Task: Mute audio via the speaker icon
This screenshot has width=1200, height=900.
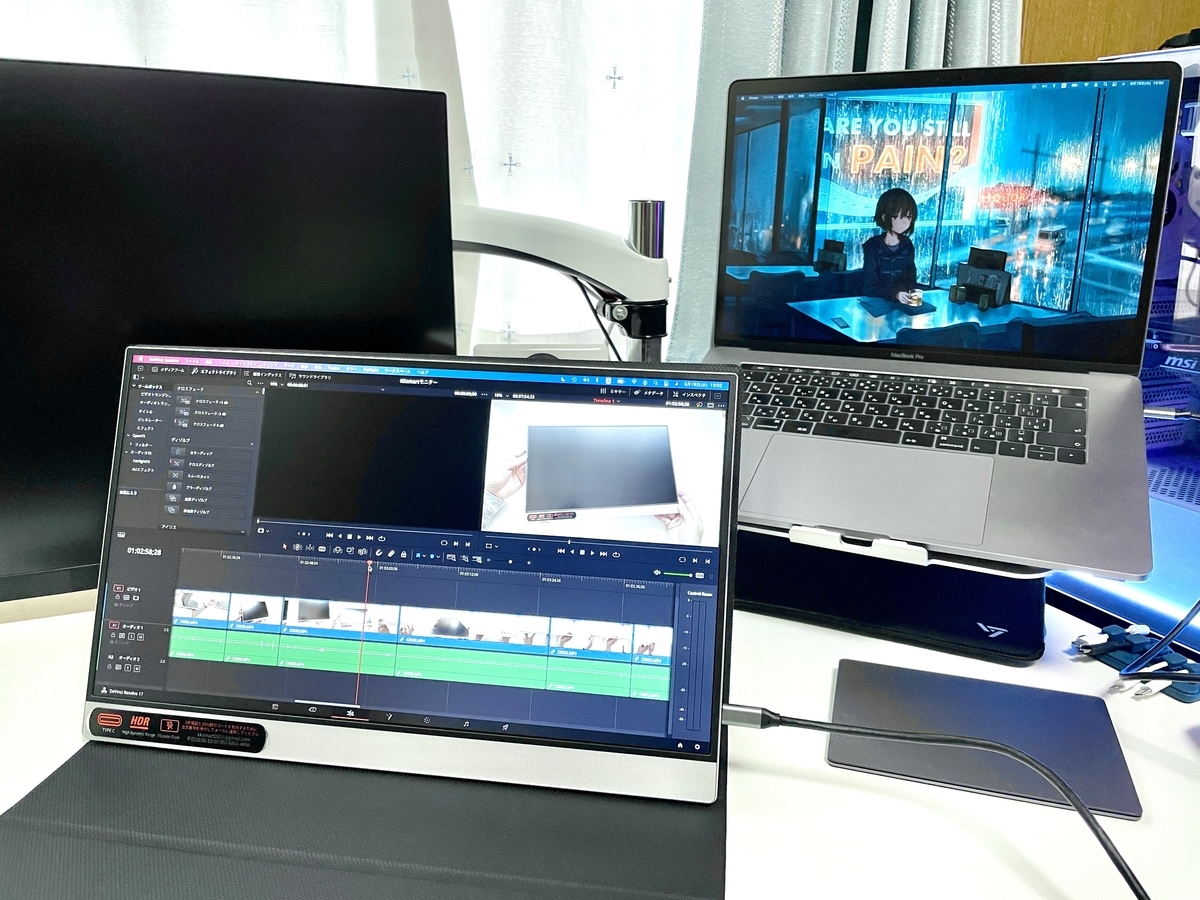Action: point(657,572)
